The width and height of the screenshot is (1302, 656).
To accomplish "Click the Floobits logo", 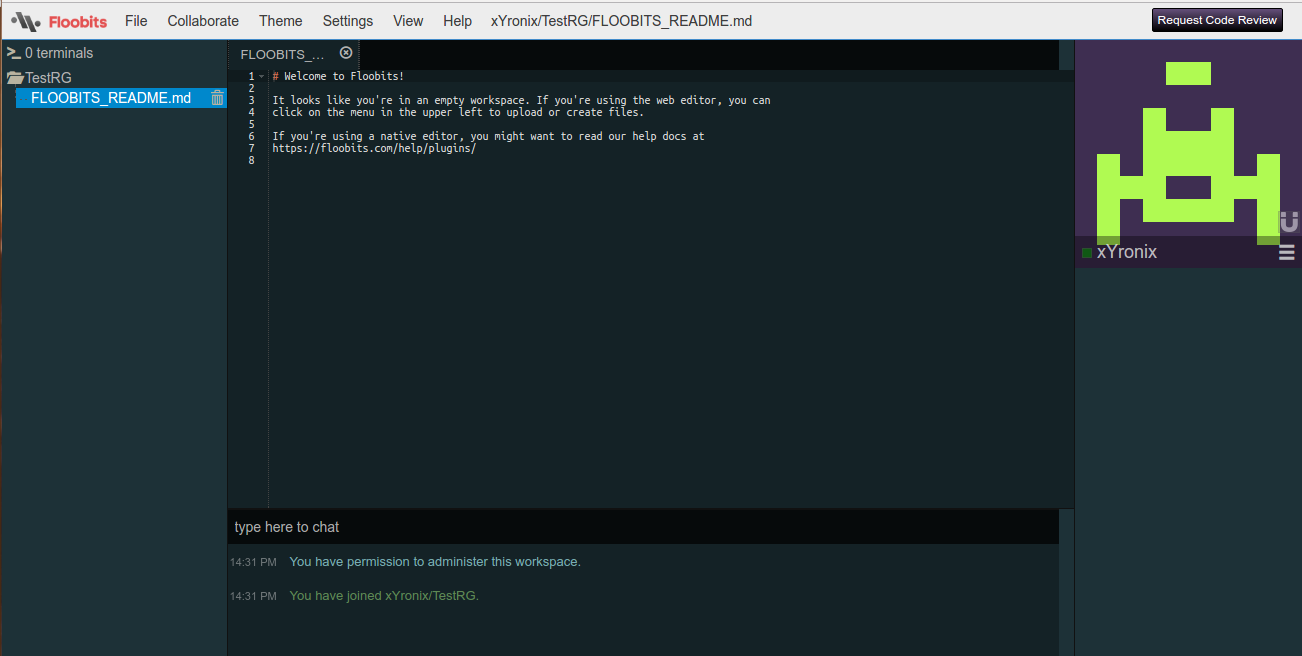I will tap(59, 21).
